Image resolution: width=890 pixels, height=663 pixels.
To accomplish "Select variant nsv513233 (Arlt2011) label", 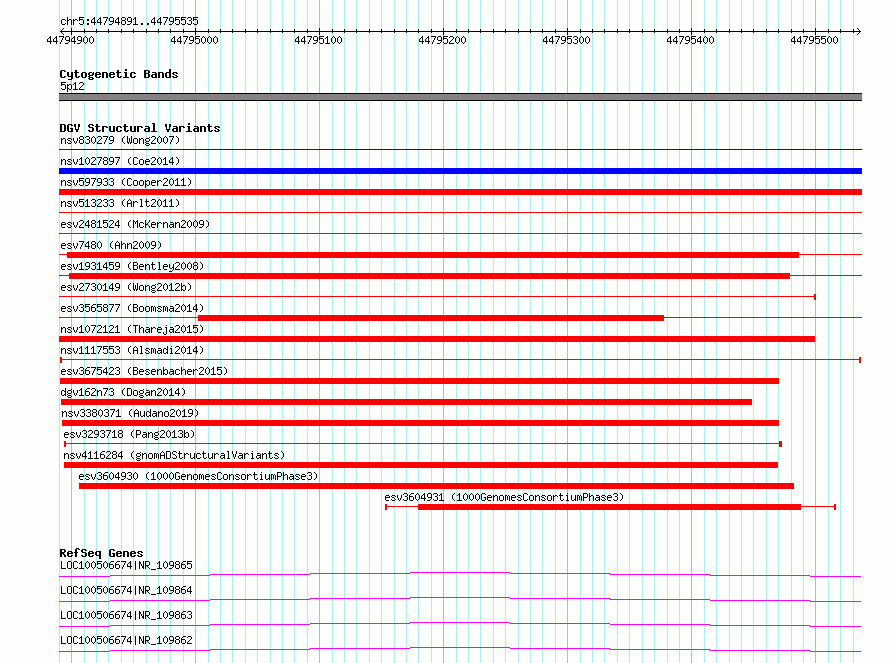I will [x=120, y=203].
